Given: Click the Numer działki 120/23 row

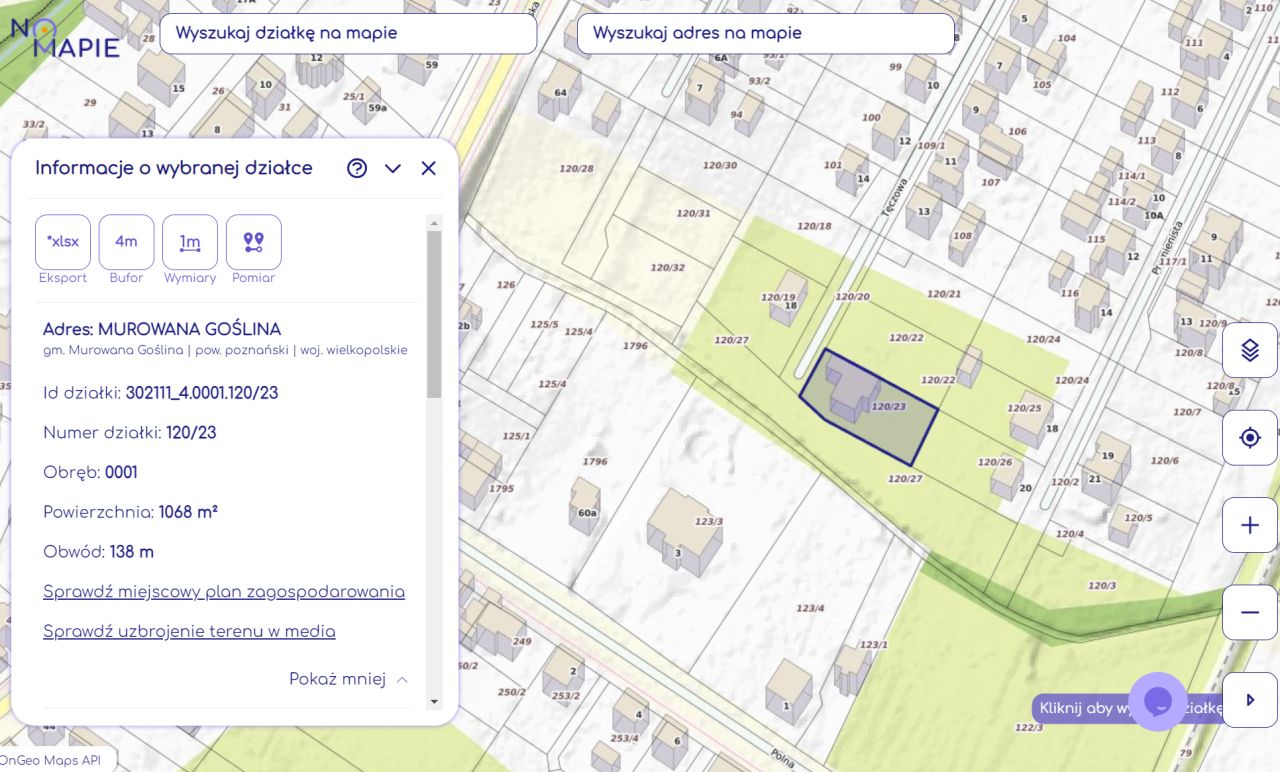Looking at the screenshot, I should coord(130,433).
